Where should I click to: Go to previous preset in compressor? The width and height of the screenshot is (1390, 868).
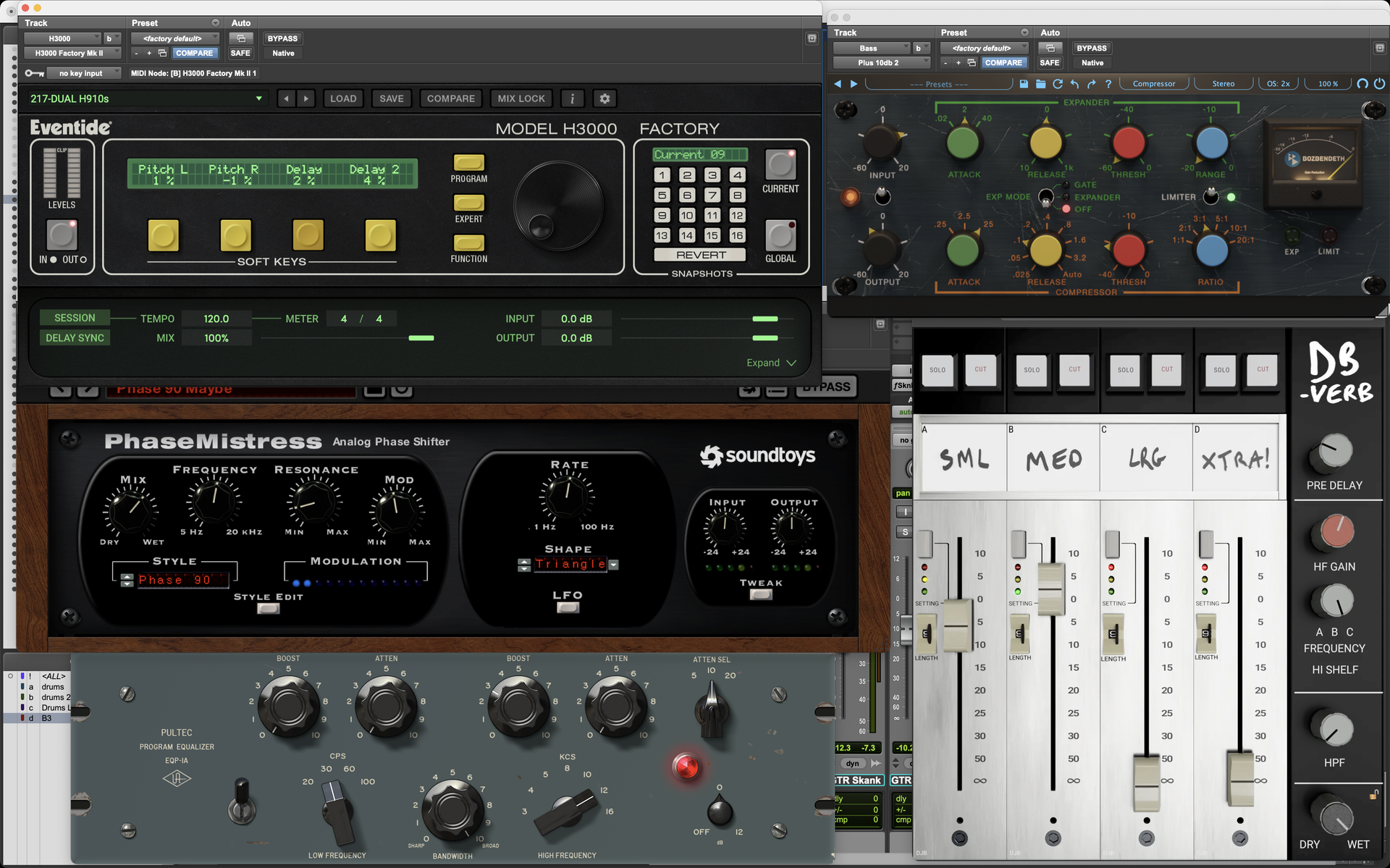pyautogui.click(x=838, y=84)
